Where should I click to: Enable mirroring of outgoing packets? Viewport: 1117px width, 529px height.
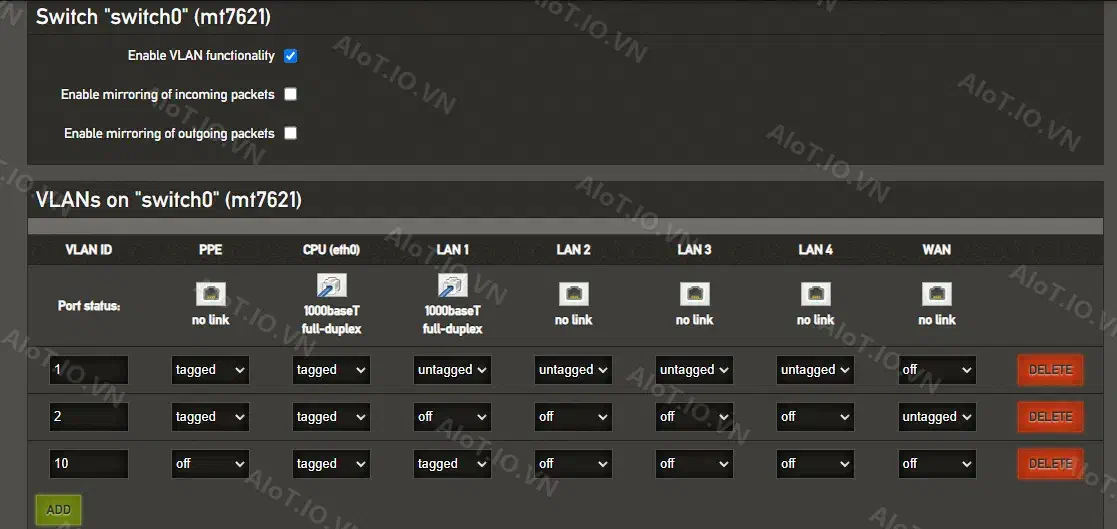pos(291,133)
